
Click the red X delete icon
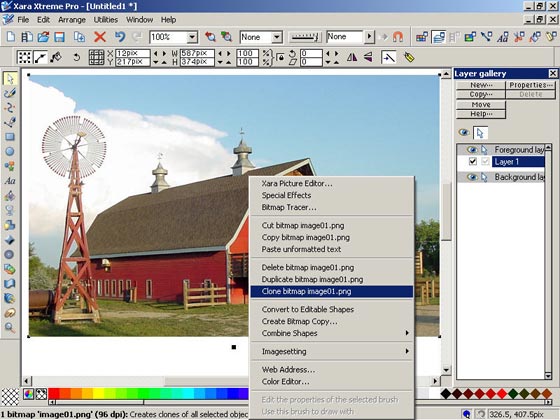[100, 37]
